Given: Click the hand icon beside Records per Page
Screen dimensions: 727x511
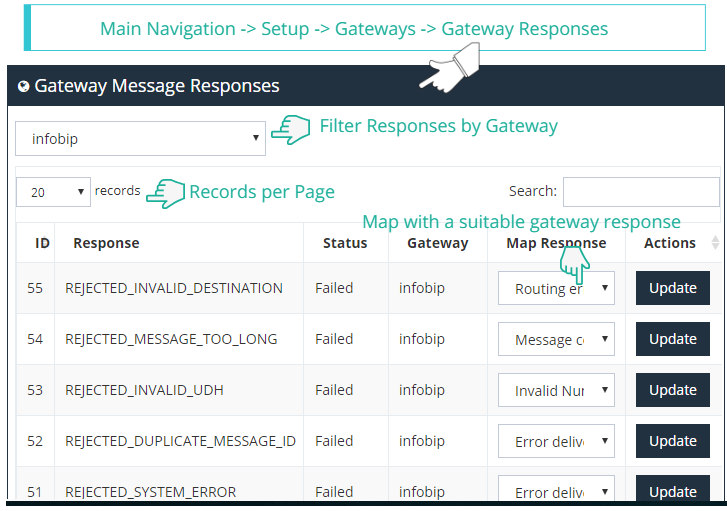Looking at the screenshot, I should (x=166, y=193).
